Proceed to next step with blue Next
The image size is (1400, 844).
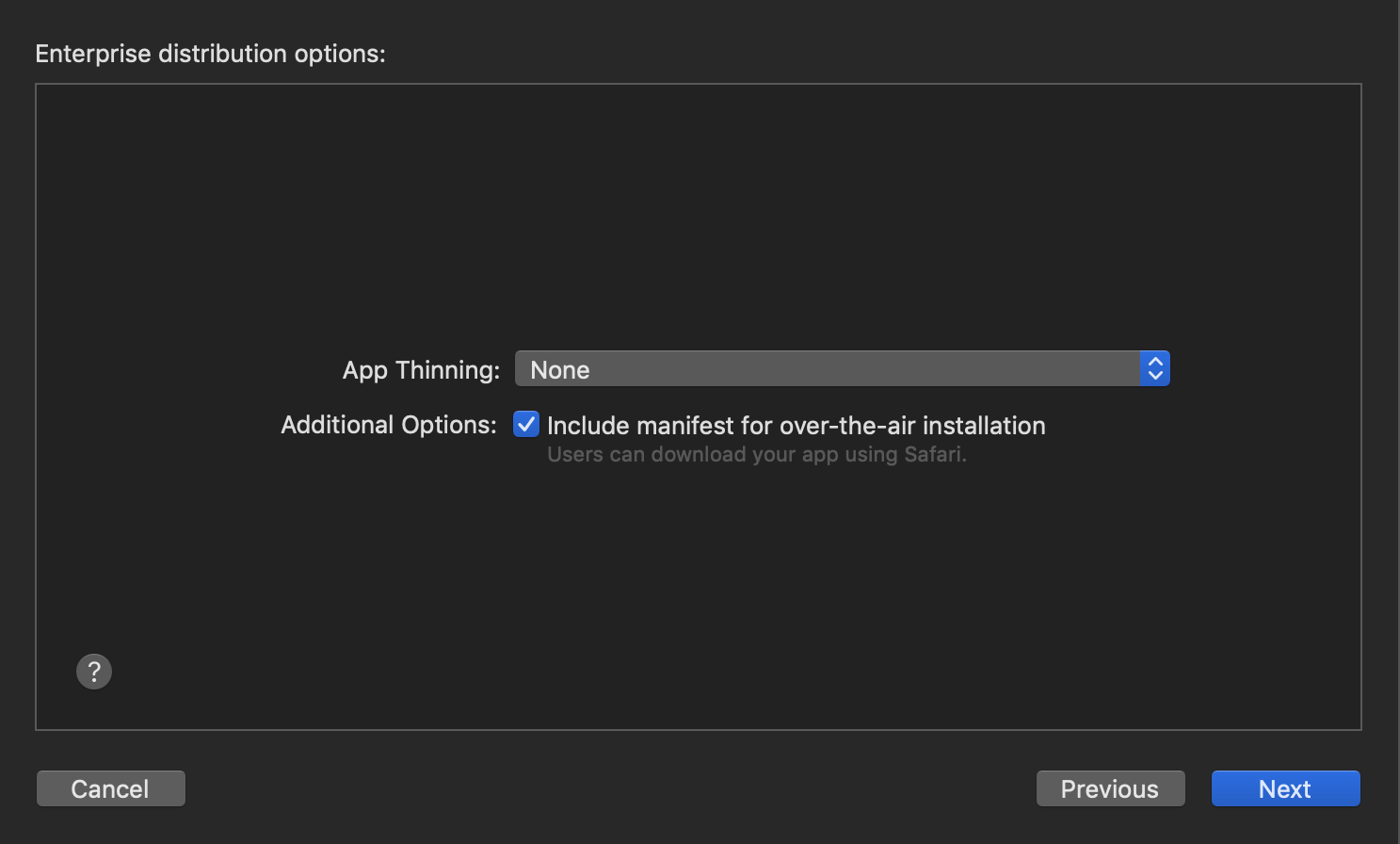(1285, 788)
